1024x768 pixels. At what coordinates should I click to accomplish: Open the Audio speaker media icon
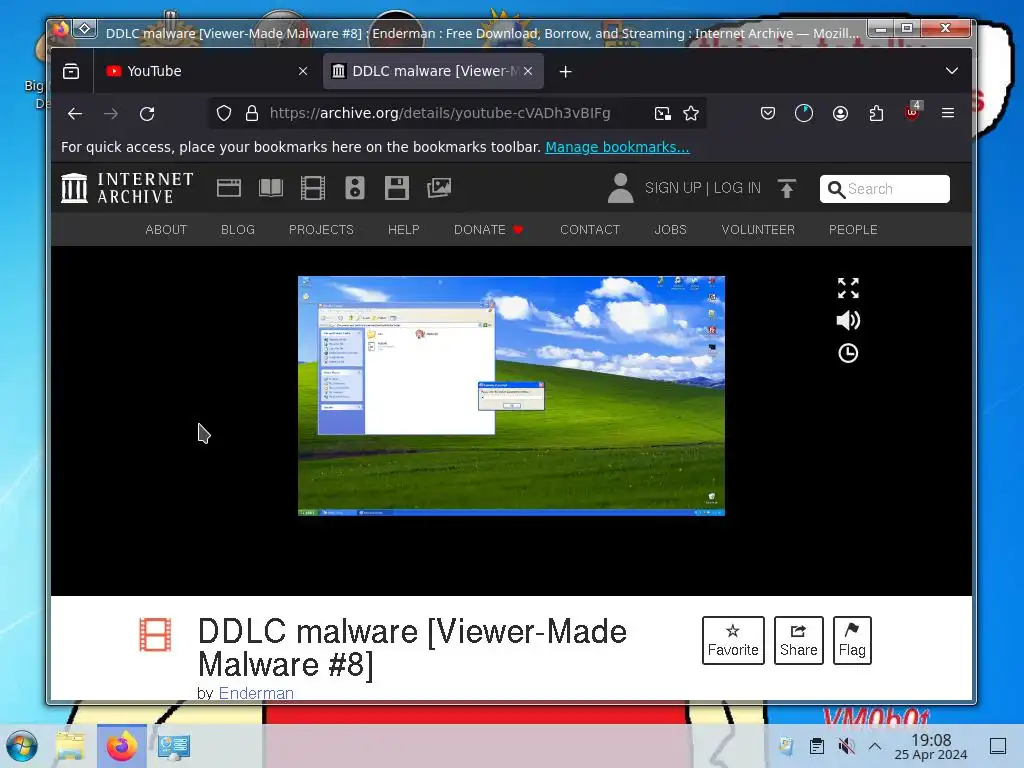click(355, 188)
